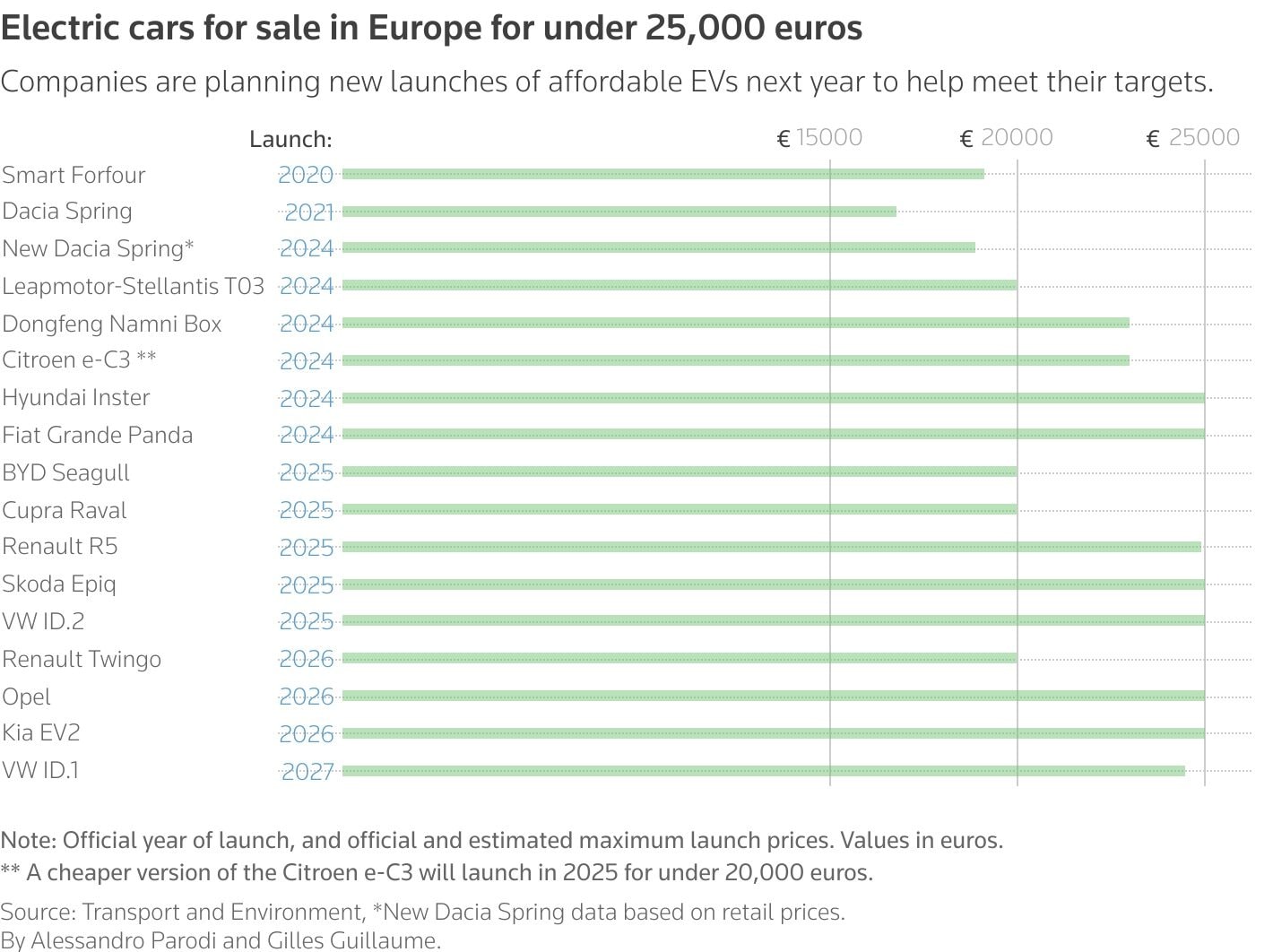Image resolution: width=1273 pixels, height=952 pixels.
Task: Click the 2027 launch year for VW ID.1
Action: coord(307,772)
